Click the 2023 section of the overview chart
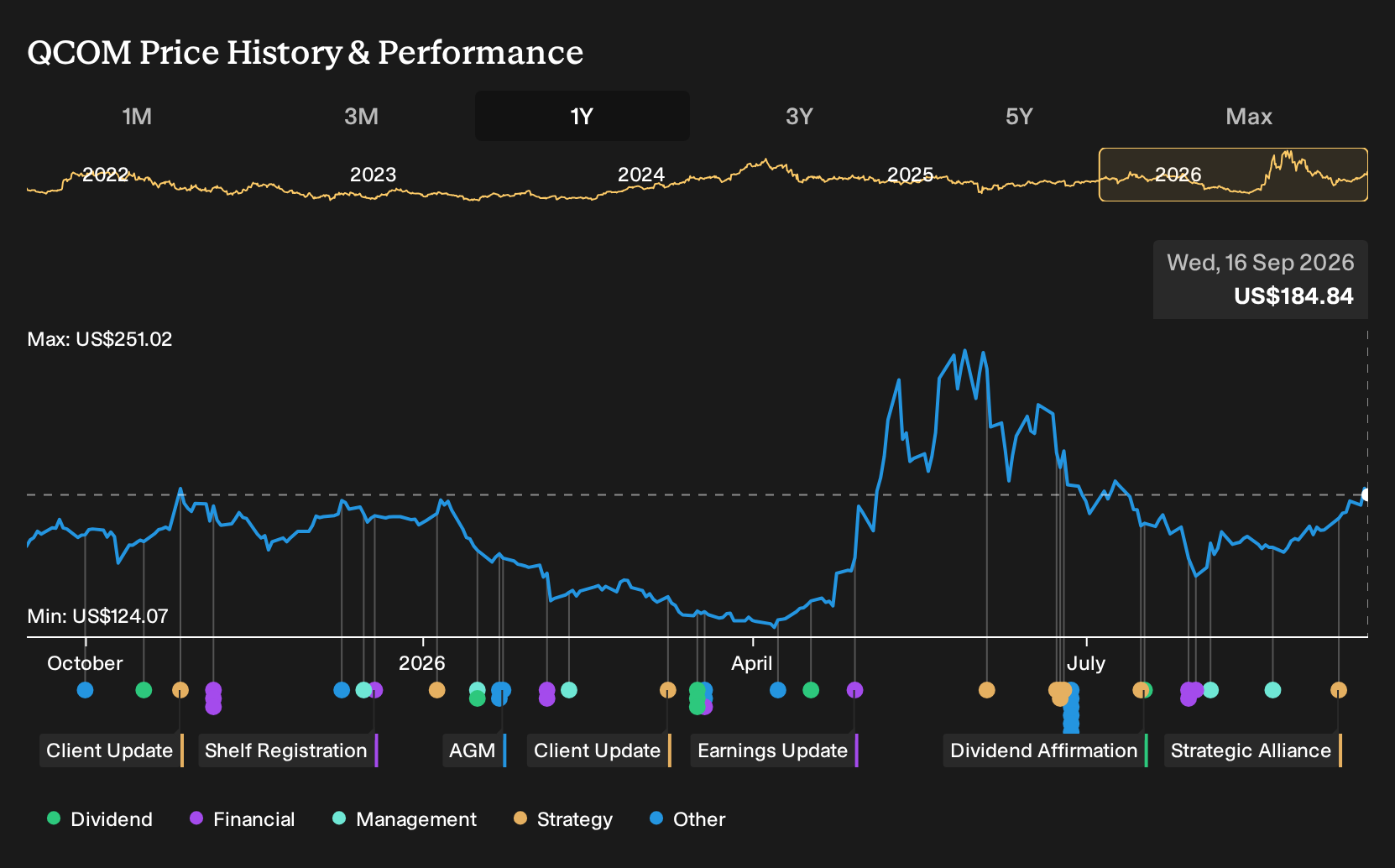This screenshot has width=1395, height=868. (373, 175)
